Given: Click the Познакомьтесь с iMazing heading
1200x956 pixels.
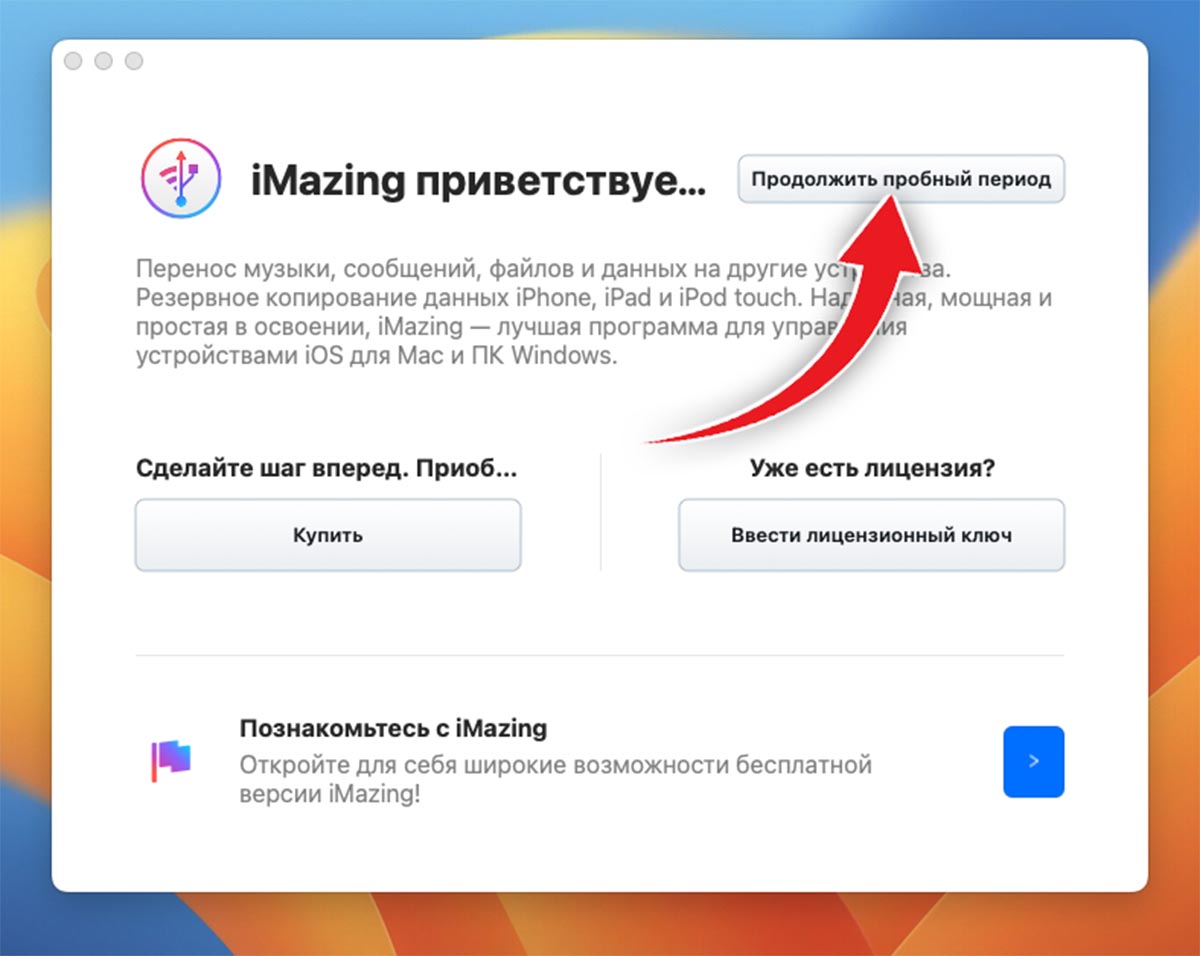Looking at the screenshot, I should (393, 727).
